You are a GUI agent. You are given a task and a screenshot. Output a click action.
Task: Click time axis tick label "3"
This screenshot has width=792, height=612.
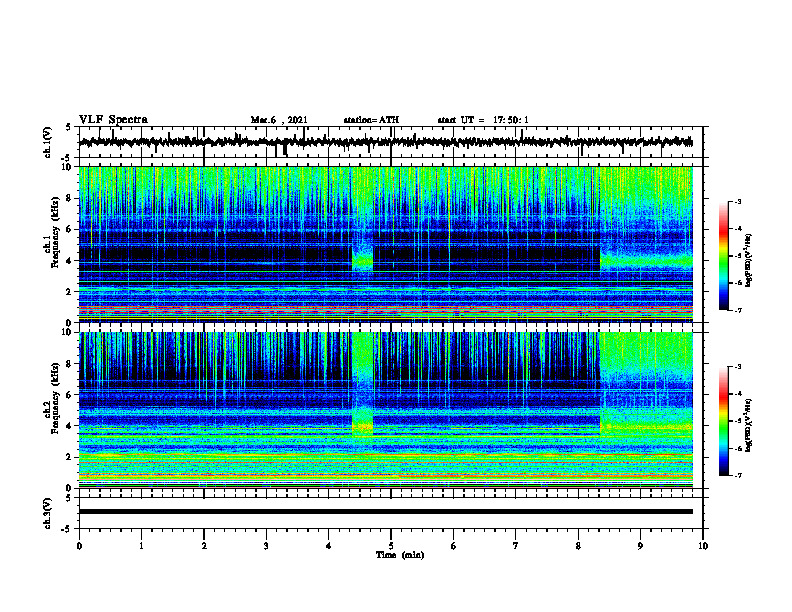point(266,546)
